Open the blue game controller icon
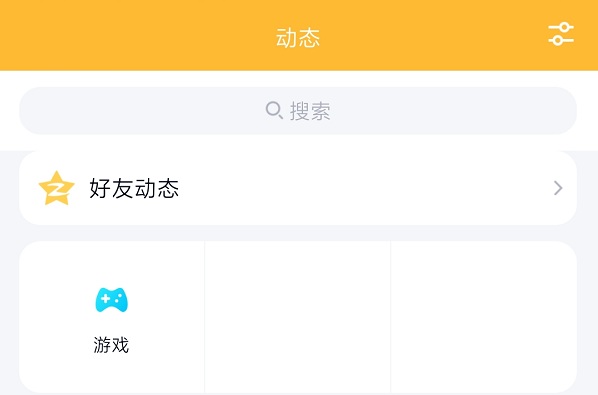The width and height of the screenshot is (598, 395). 111,300
